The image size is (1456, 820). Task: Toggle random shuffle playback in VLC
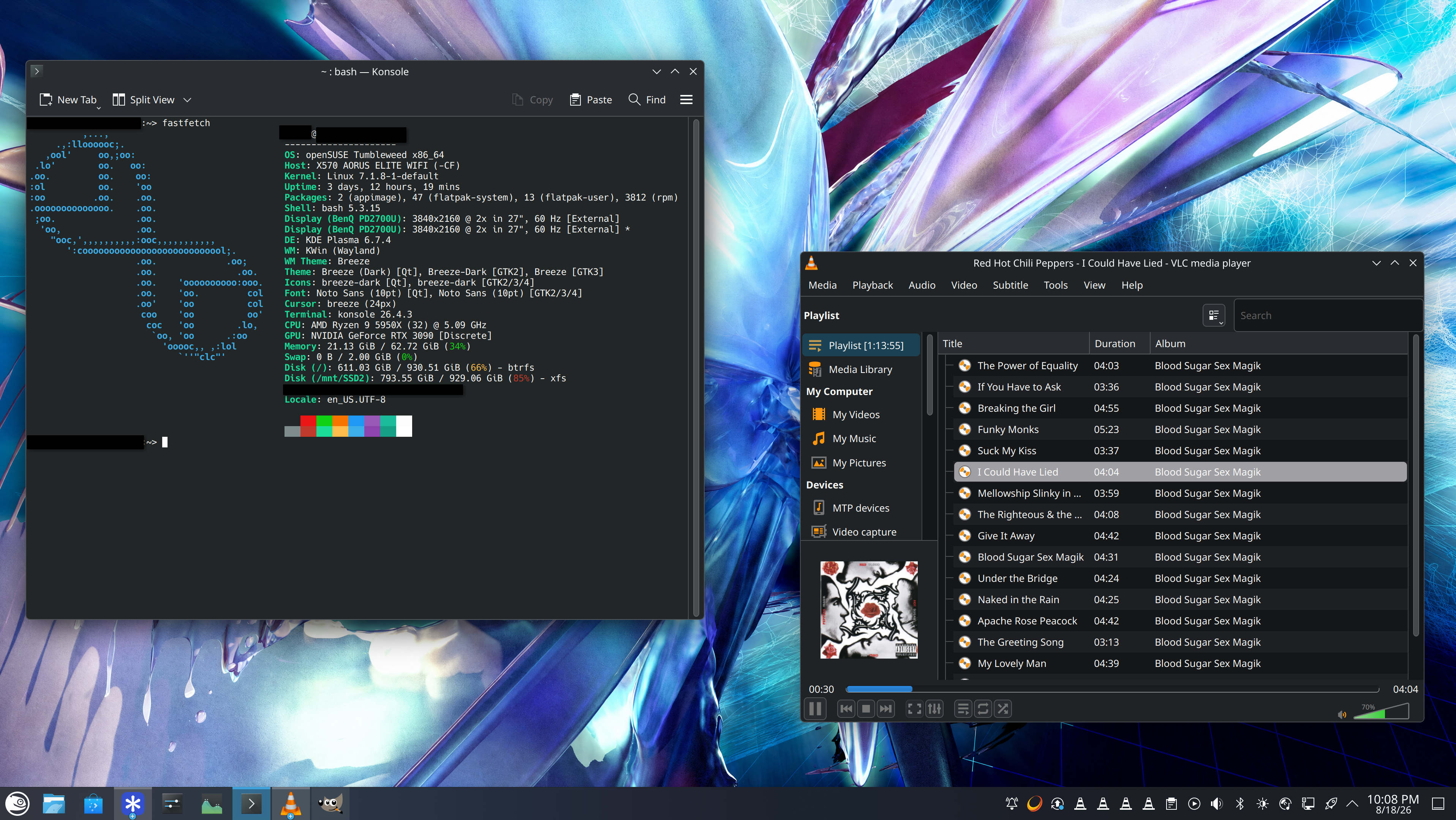pos(1003,709)
